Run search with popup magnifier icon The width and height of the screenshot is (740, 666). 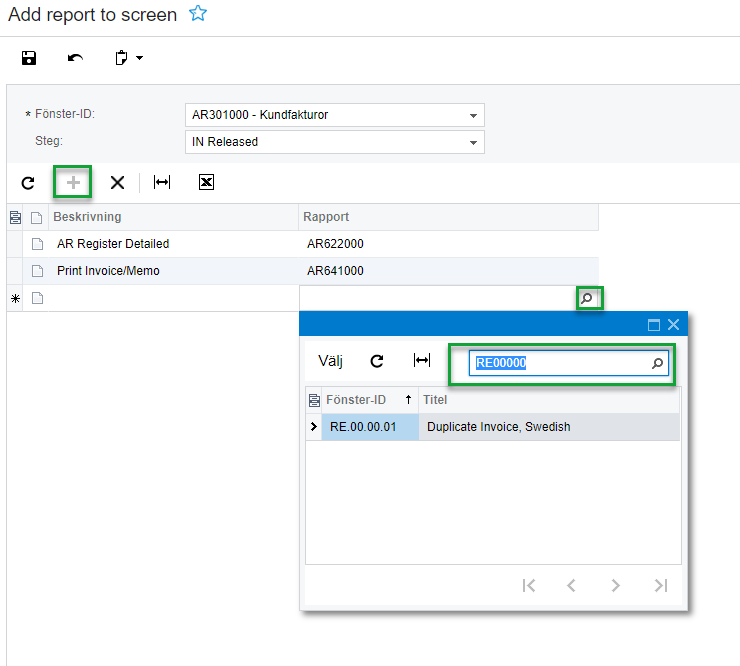657,363
